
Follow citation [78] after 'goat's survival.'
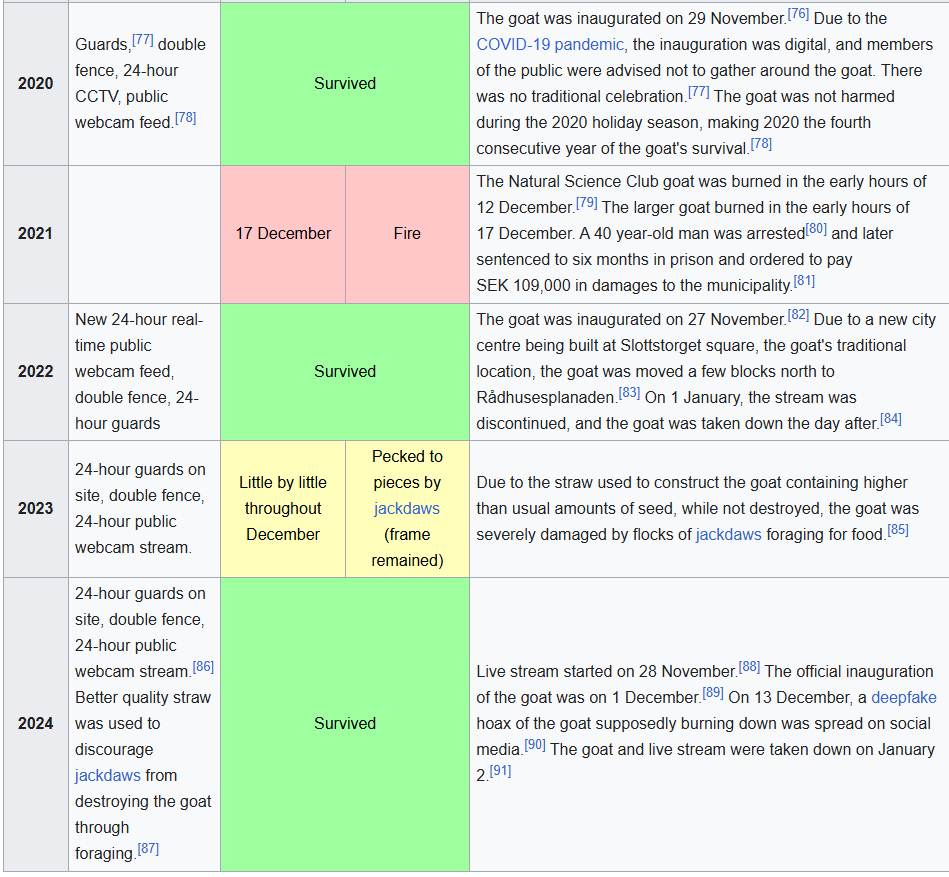pos(761,144)
